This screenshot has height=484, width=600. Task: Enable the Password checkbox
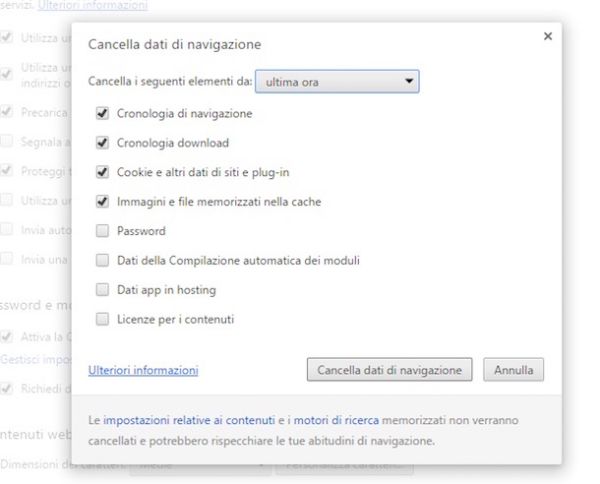tap(102, 231)
